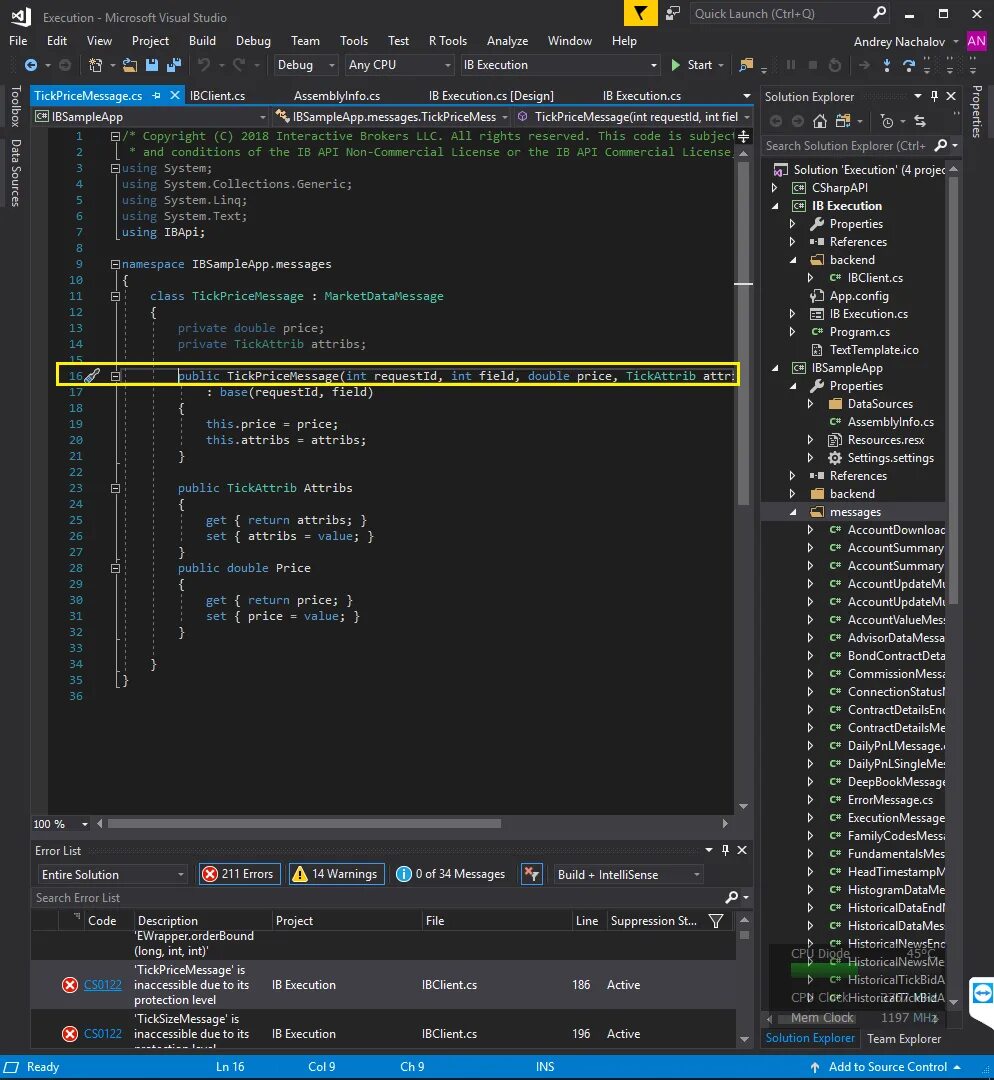Image resolution: width=994 pixels, height=1080 pixels.
Task: Click the feedback icon beside Quick Launch
Action: (x=673, y=13)
